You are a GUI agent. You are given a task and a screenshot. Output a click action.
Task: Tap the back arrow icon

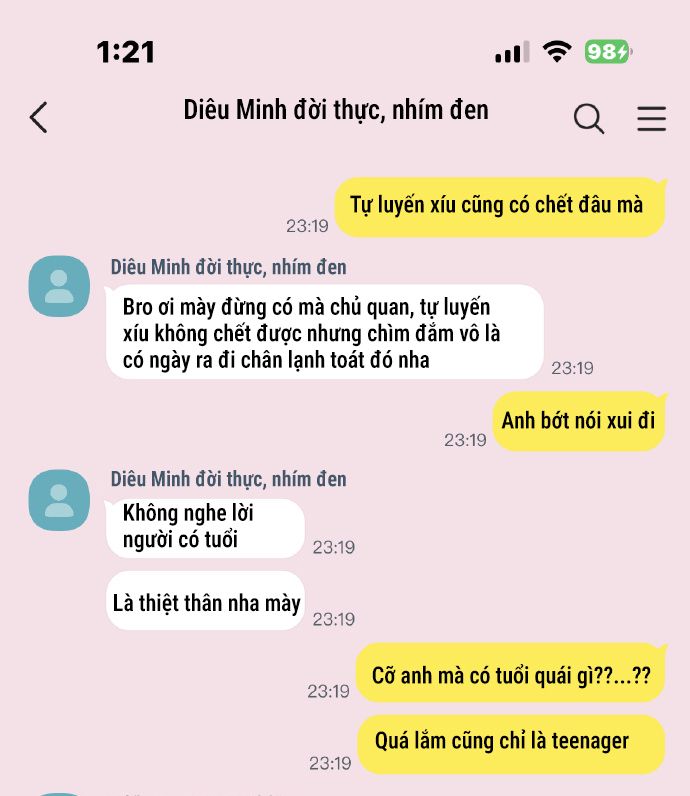pyautogui.click(x=39, y=117)
